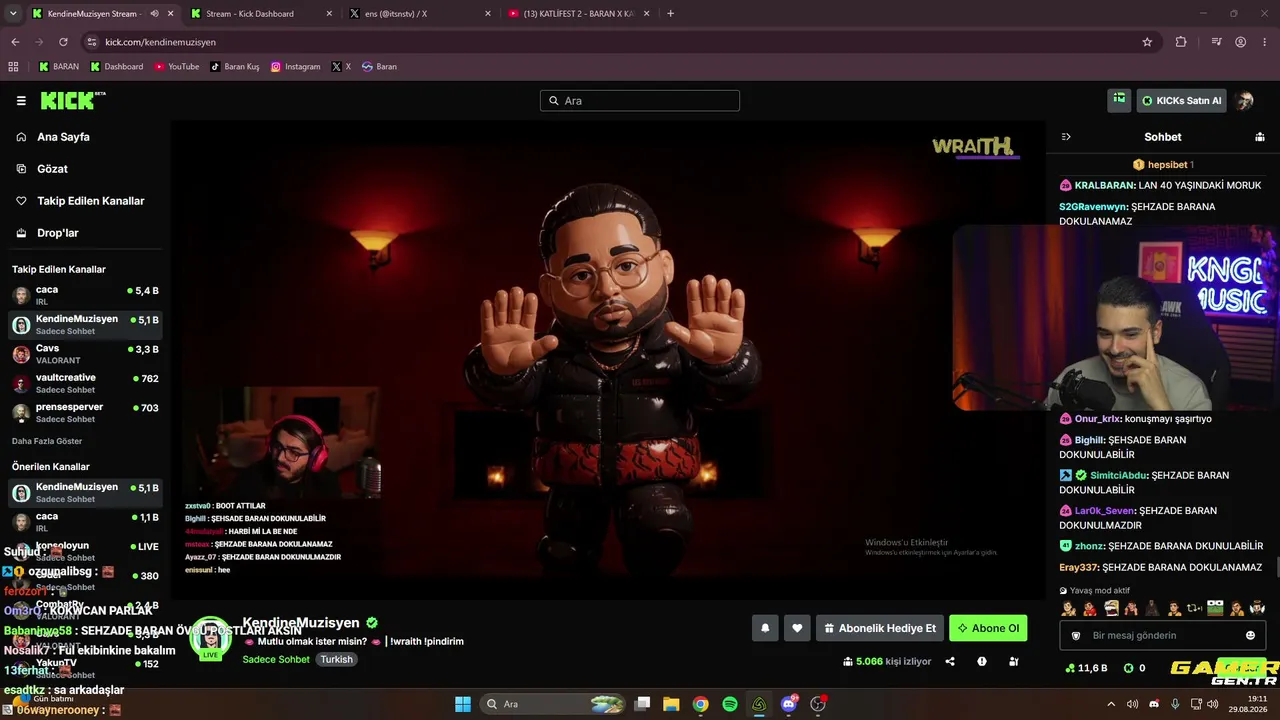1280x720 pixels.
Task: Click the Abonelik Hediye Et button
Action: (x=880, y=628)
